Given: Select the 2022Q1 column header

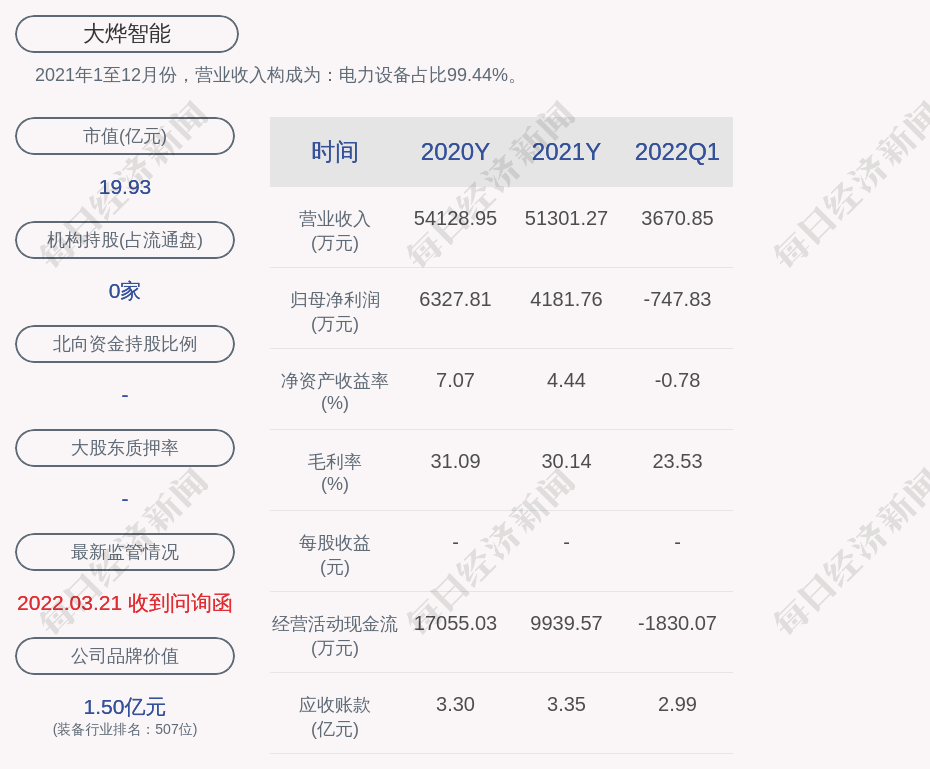Looking at the screenshot, I should point(677,152).
